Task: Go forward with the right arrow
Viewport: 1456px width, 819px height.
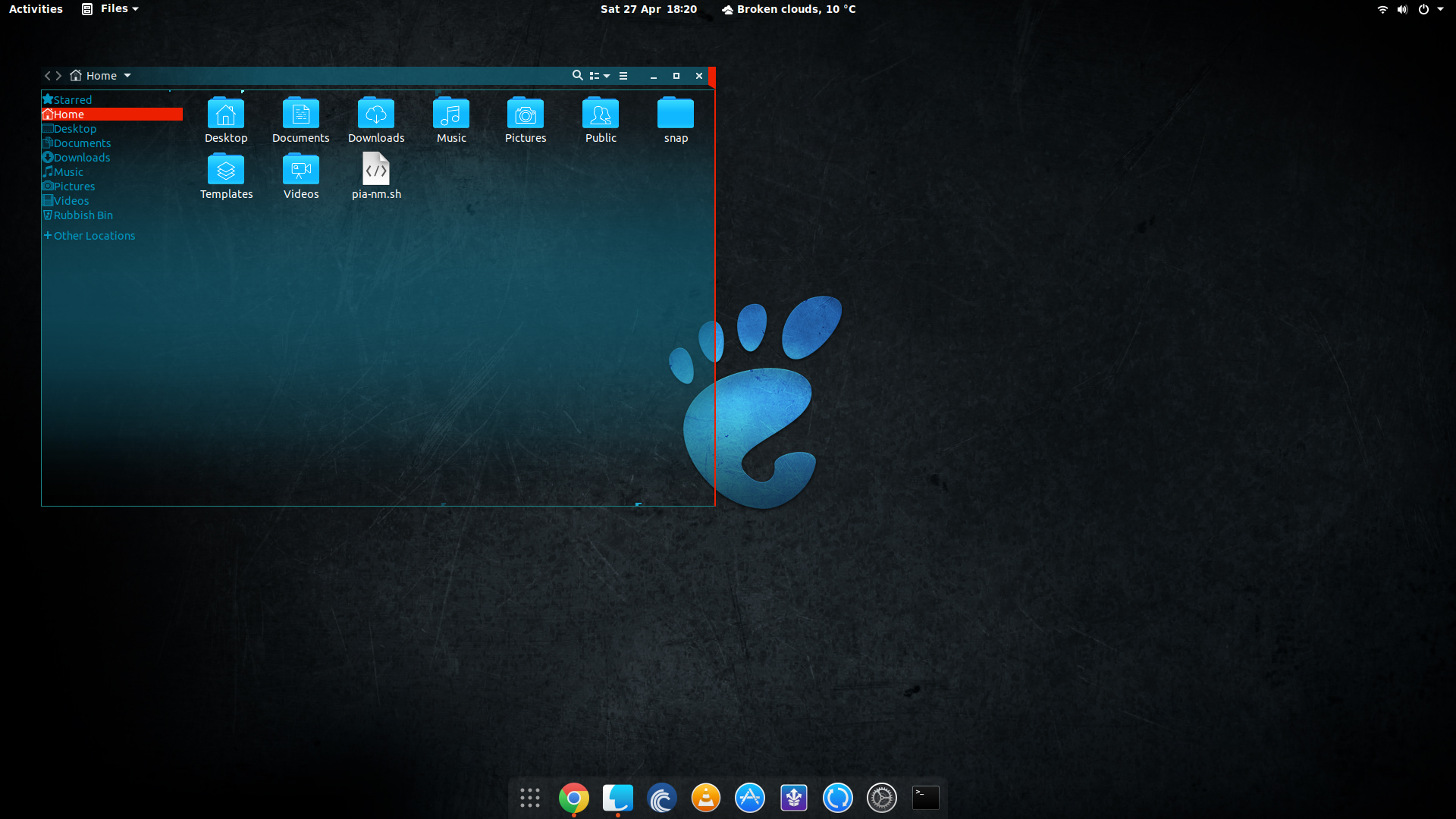Action: click(x=58, y=76)
